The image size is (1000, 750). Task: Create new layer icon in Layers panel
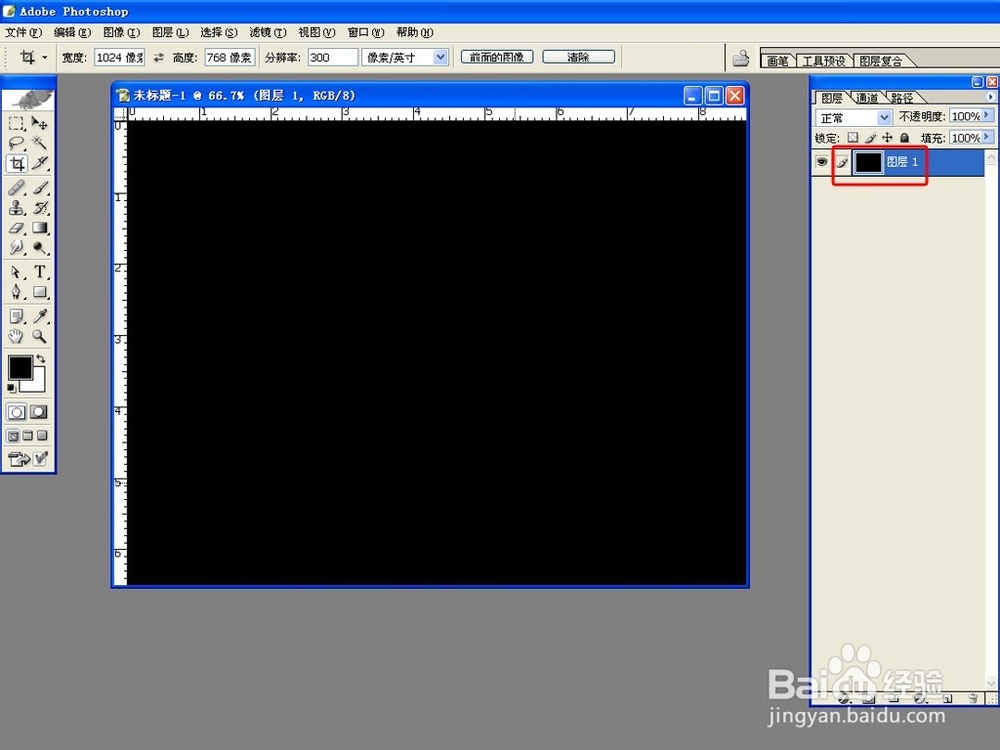point(947,698)
